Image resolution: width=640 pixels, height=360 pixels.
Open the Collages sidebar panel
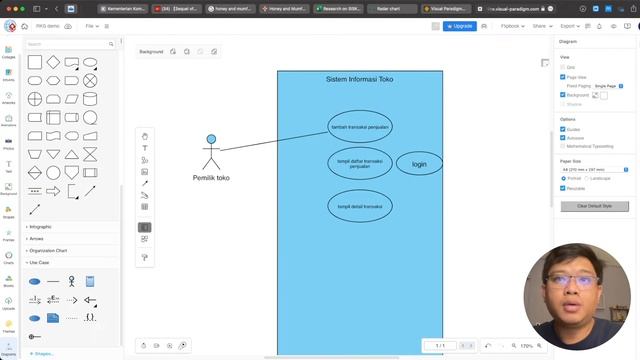[x=9, y=52]
